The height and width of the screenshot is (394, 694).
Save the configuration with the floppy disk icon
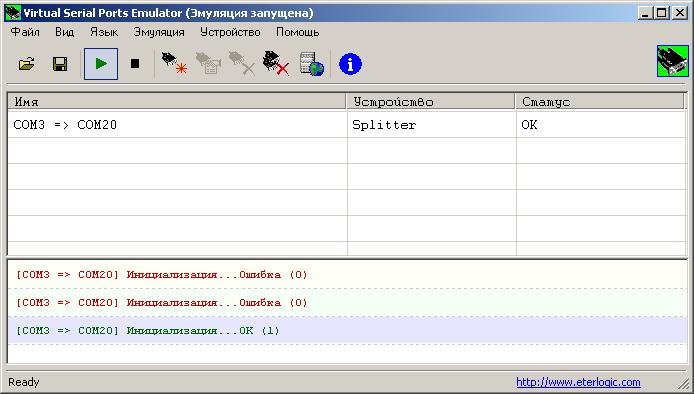tap(60, 64)
